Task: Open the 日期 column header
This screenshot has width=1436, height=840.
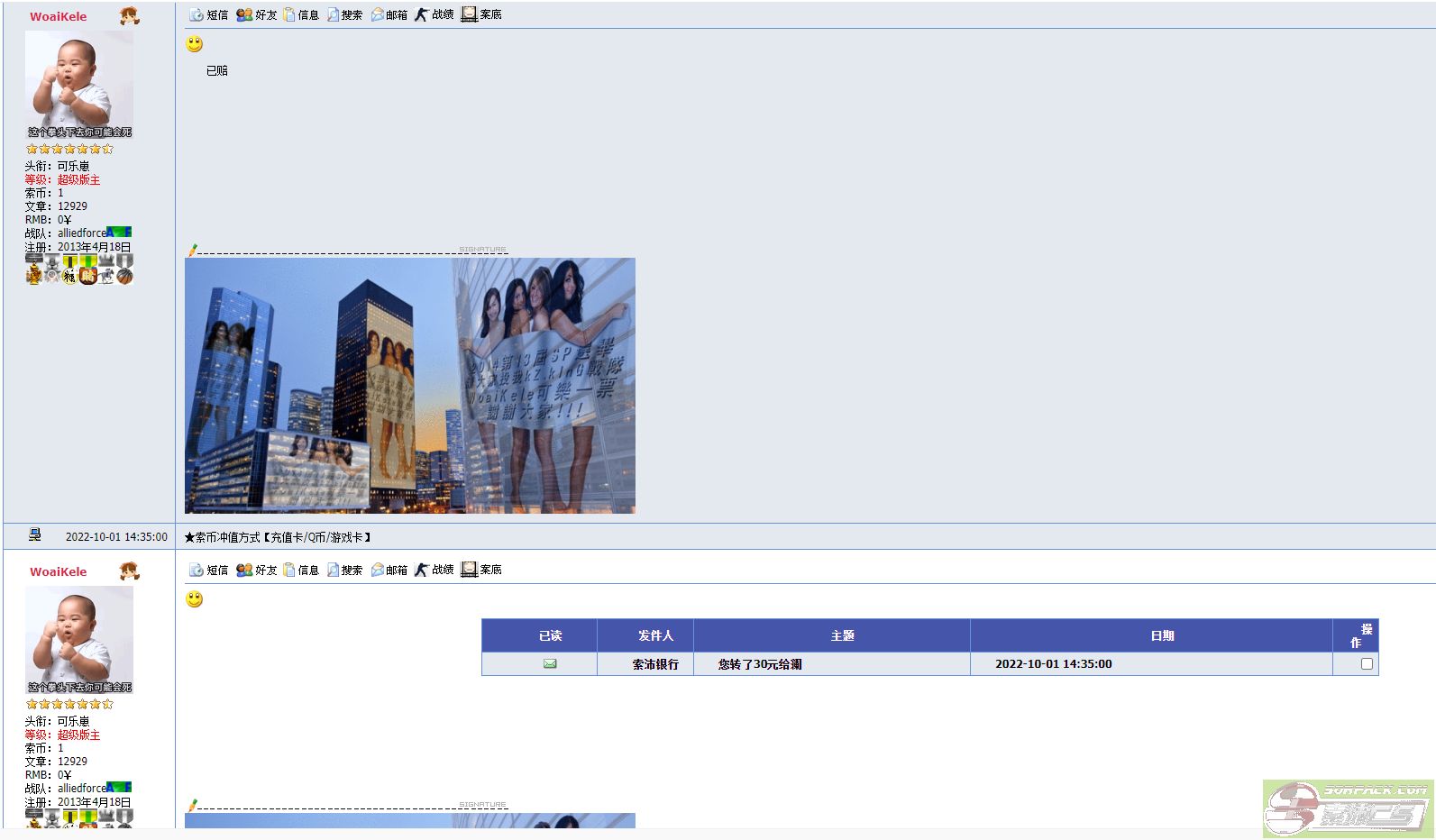Action: point(1162,636)
